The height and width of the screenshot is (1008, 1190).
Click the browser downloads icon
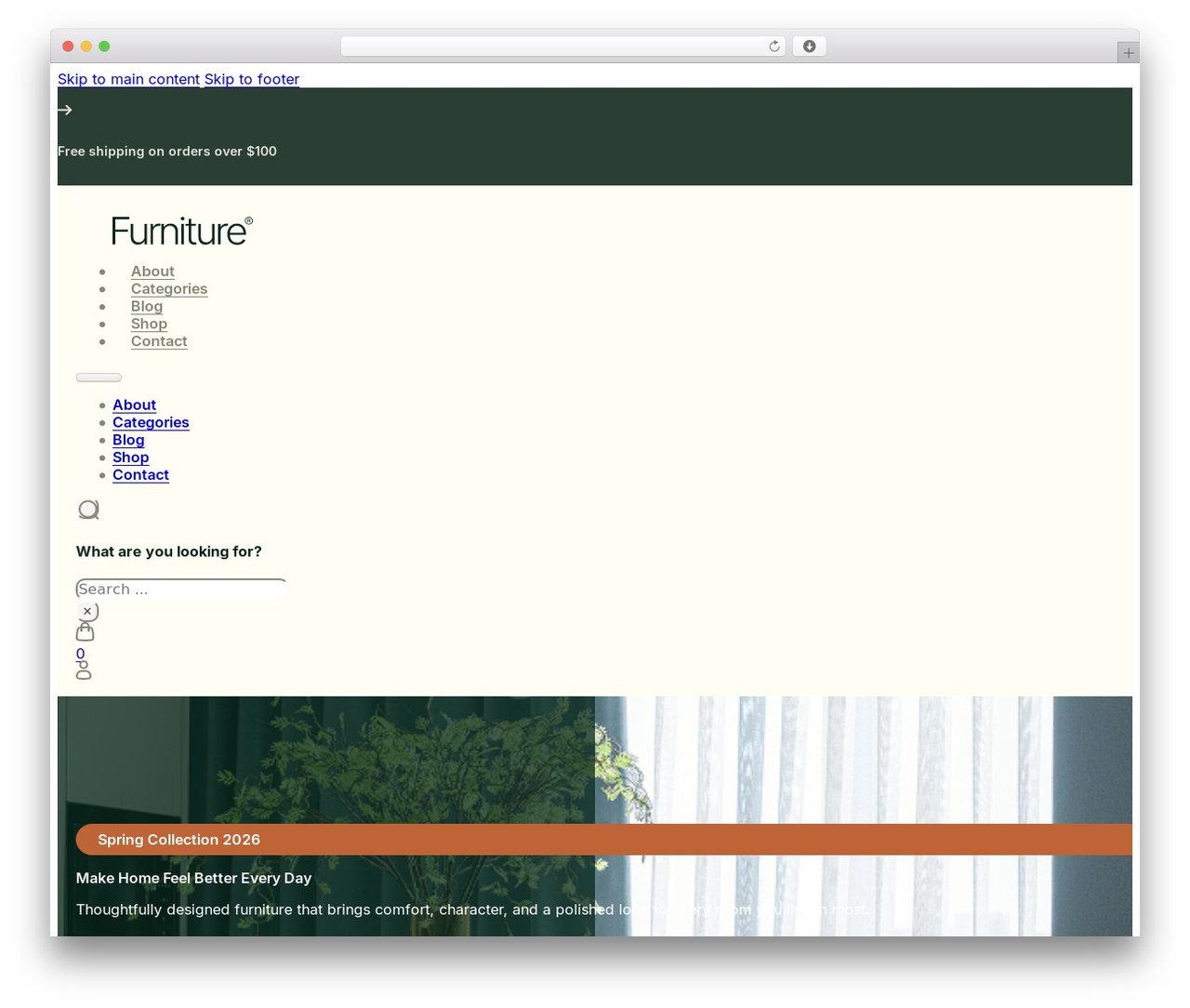pos(809,46)
